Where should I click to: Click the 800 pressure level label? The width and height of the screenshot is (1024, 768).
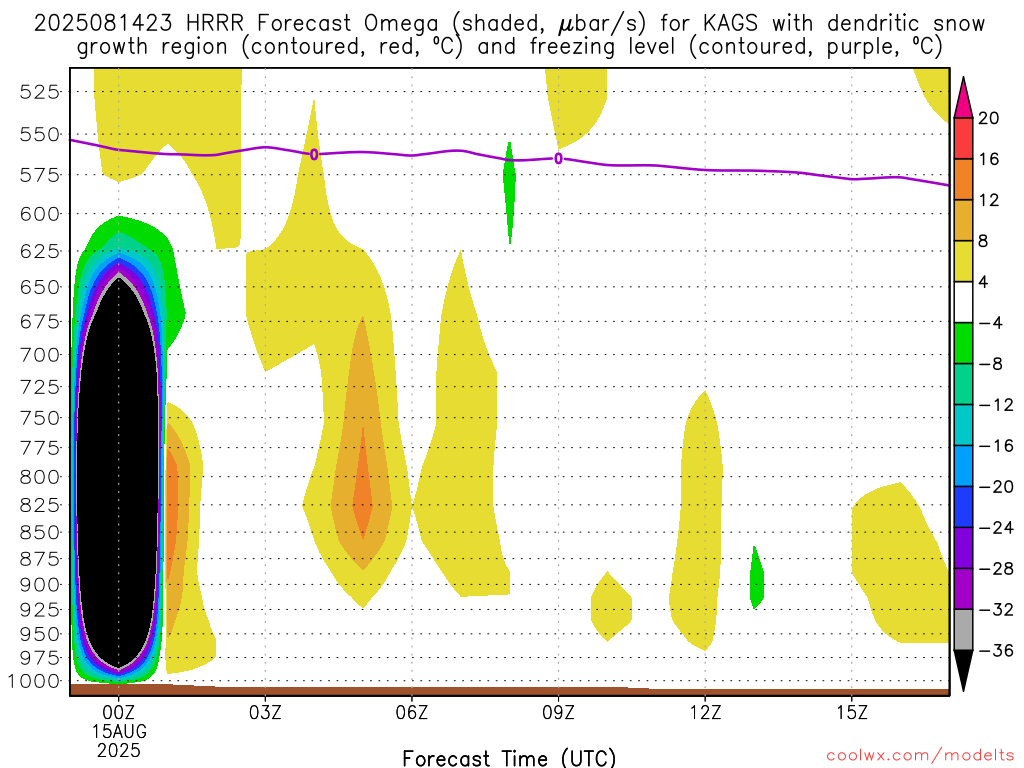(x=40, y=477)
